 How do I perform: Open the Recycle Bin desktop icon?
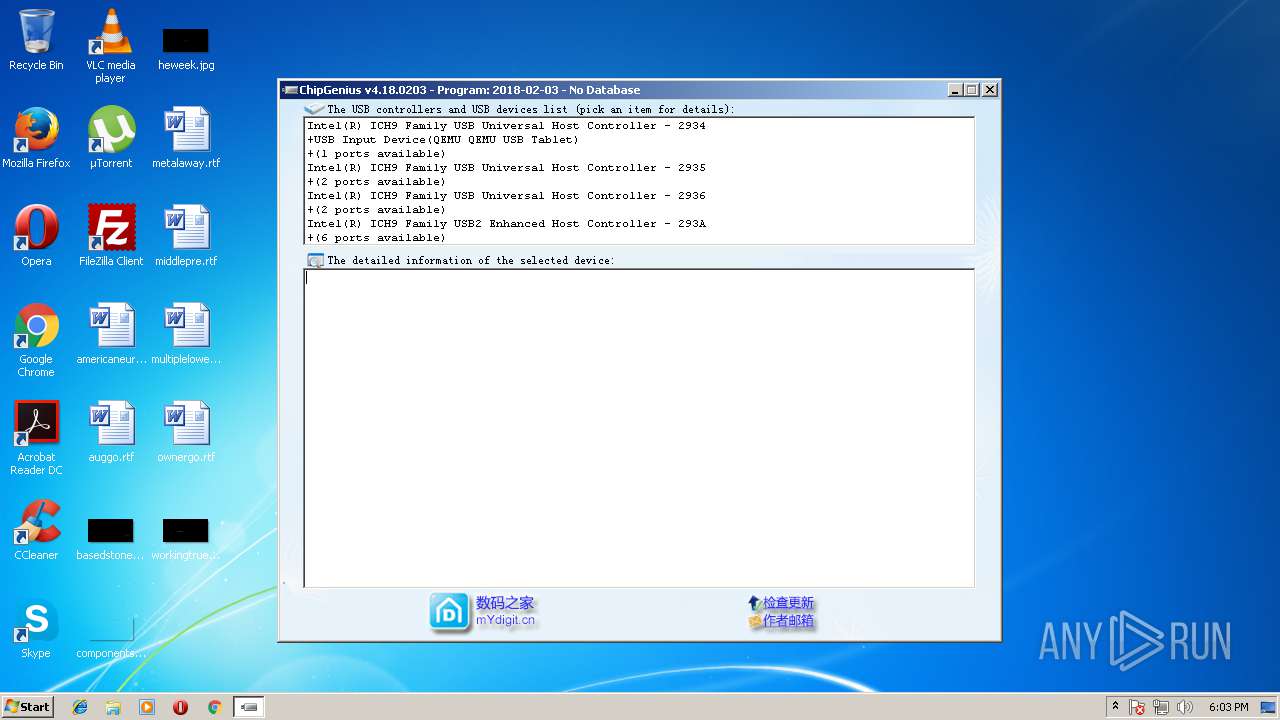[36, 40]
